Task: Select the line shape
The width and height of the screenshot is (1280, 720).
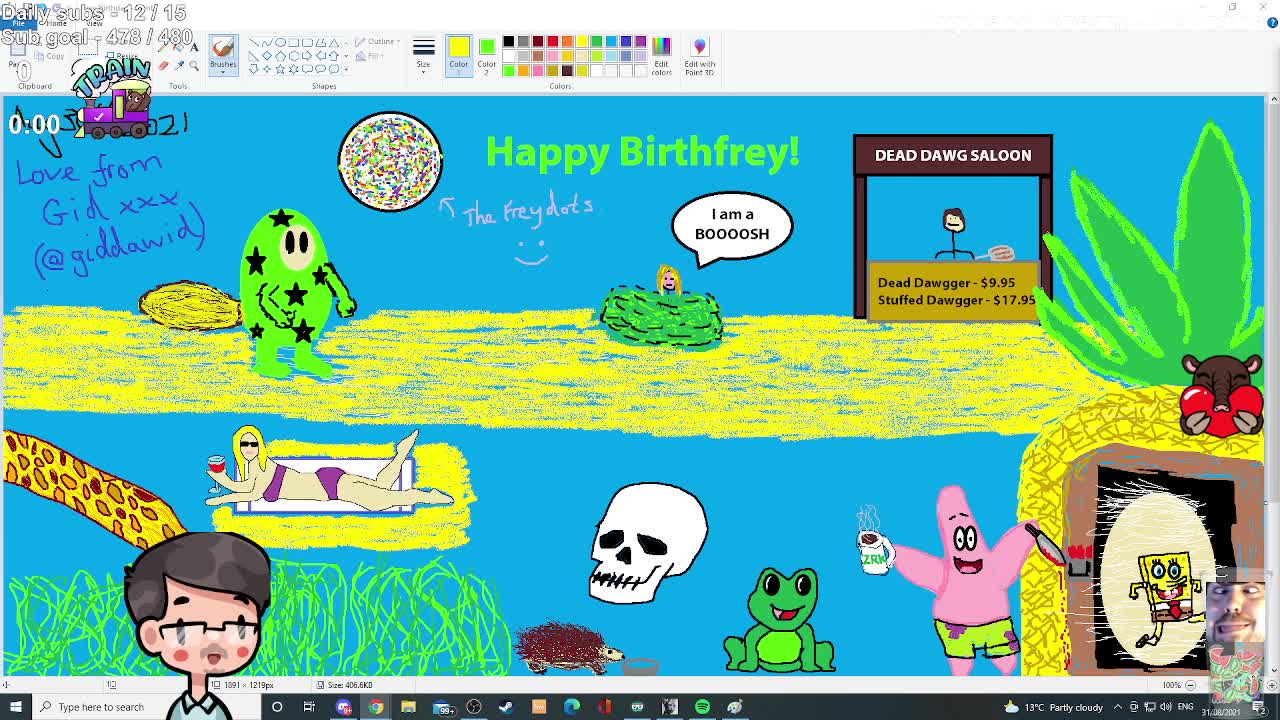Action: click(x=254, y=43)
